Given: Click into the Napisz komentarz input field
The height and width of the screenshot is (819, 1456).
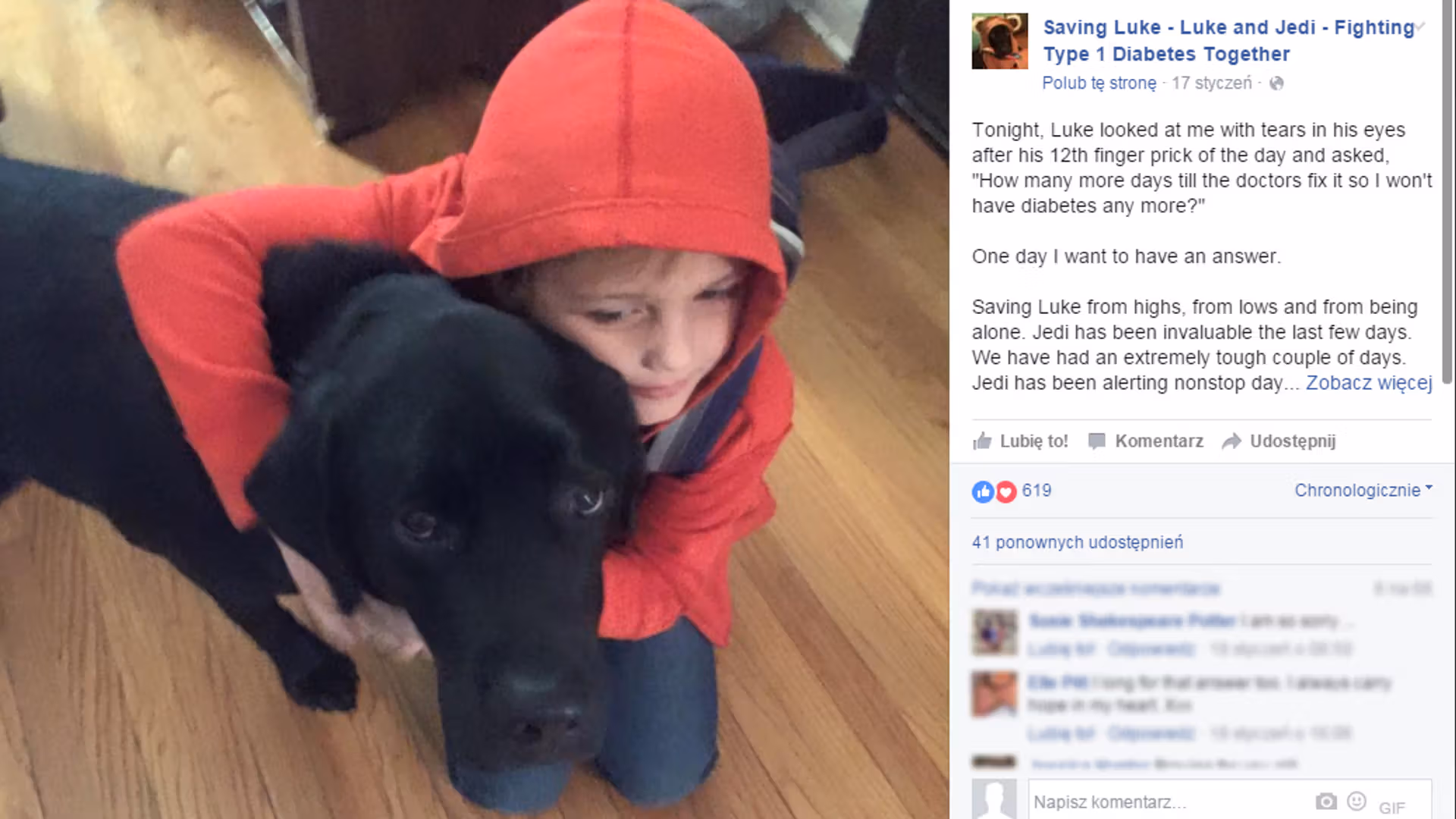Looking at the screenshot, I should [1168, 802].
